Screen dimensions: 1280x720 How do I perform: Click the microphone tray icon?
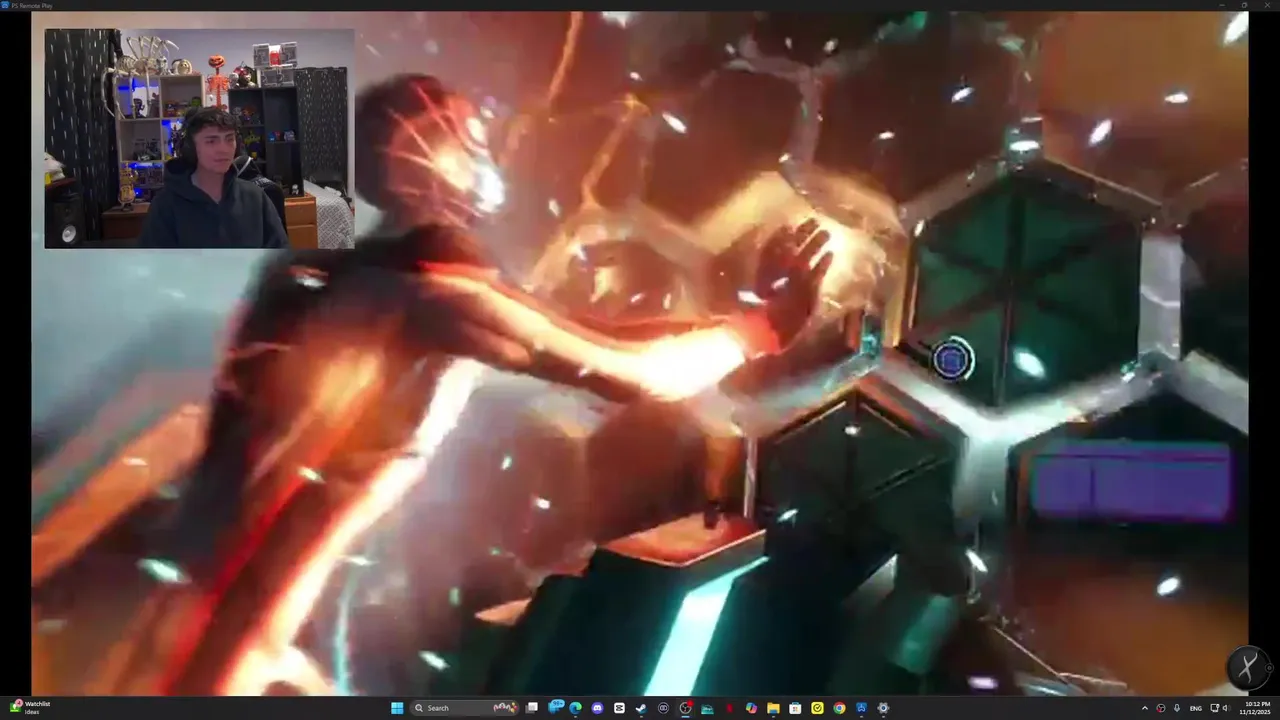(x=1177, y=708)
